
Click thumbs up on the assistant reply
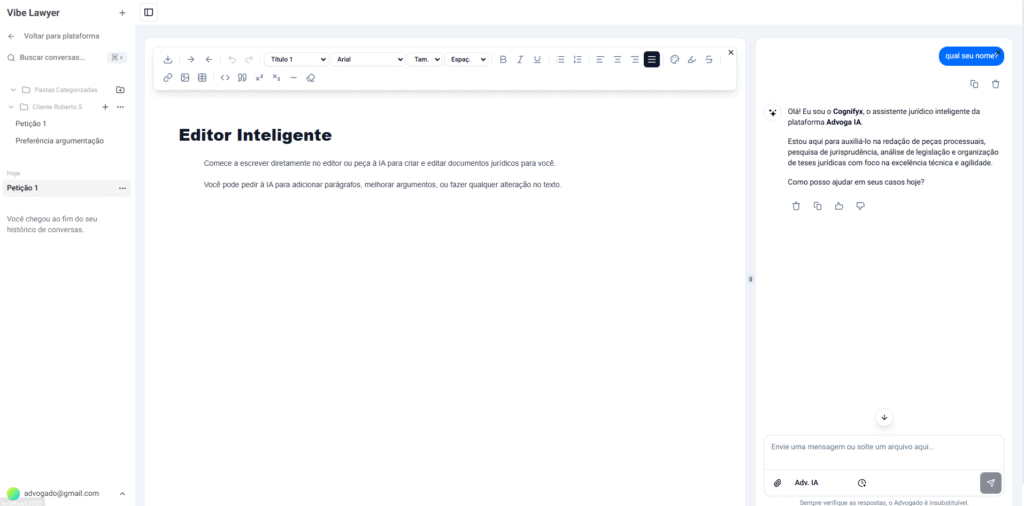(839, 206)
